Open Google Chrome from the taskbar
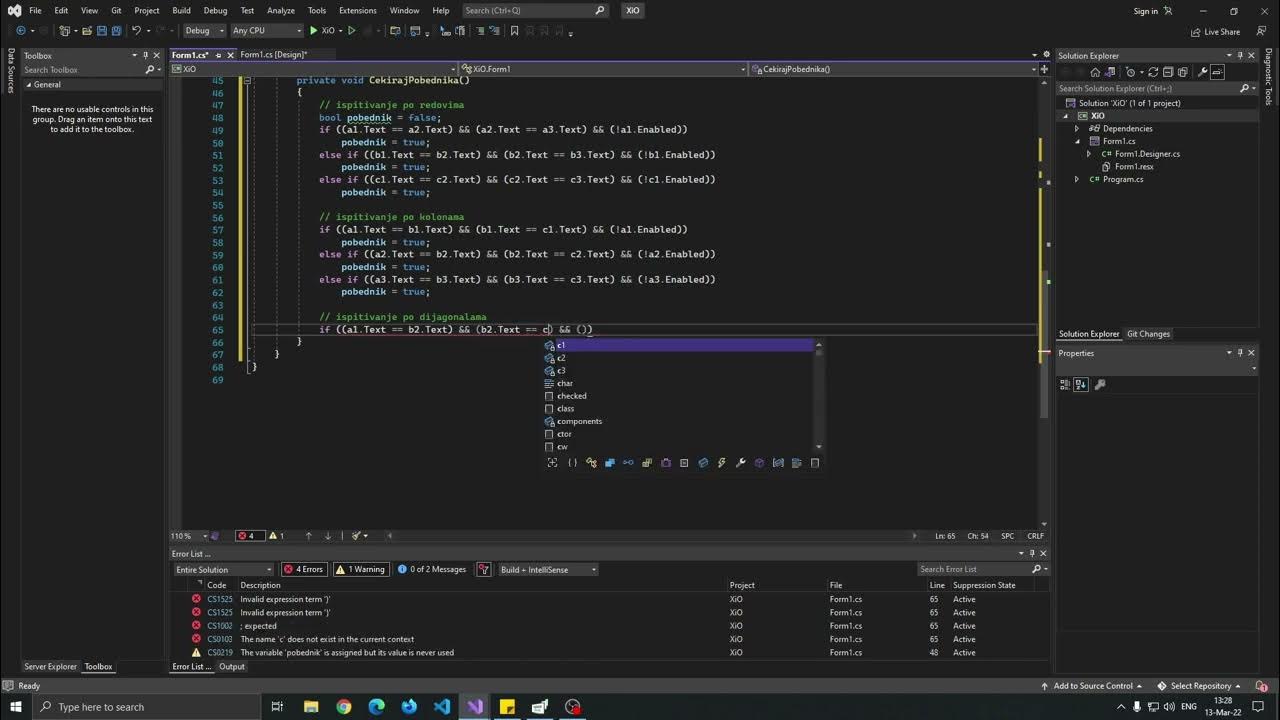Image resolution: width=1280 pixels, height=720 pixels. click(x=344, y=707)
